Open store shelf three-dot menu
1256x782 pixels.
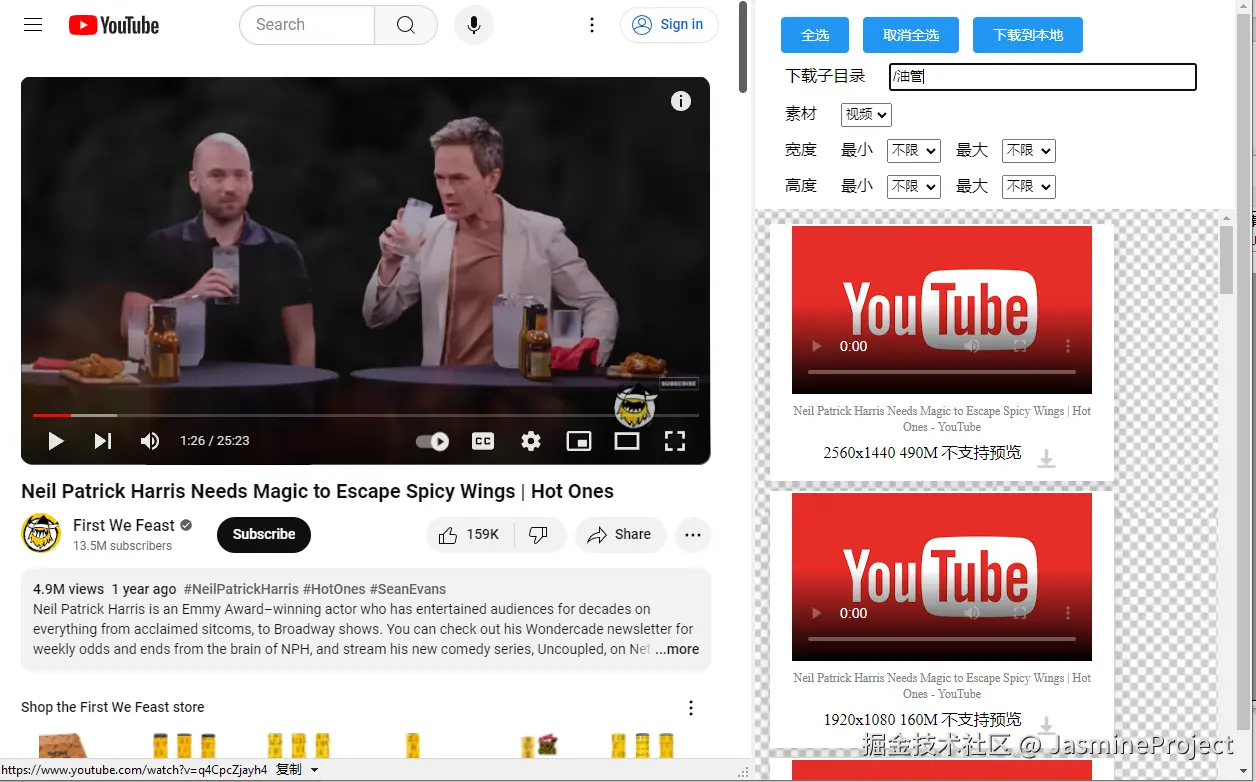pyautogui.click(x=690, y=708)
